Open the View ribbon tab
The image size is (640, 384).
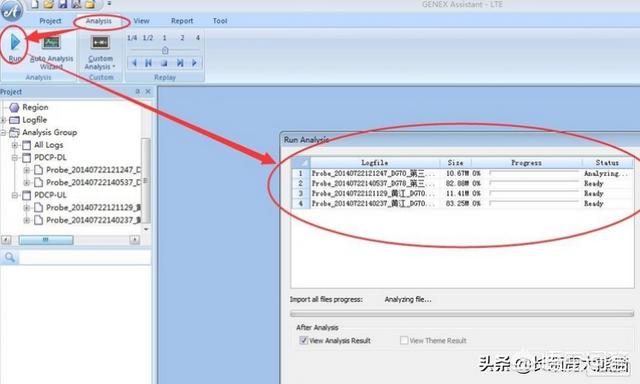141,21
